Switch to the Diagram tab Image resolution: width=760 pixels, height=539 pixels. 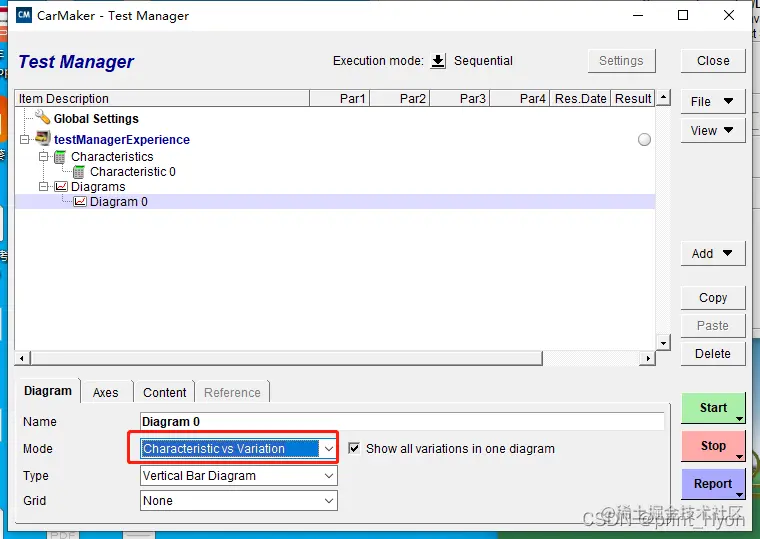point(48,391)
